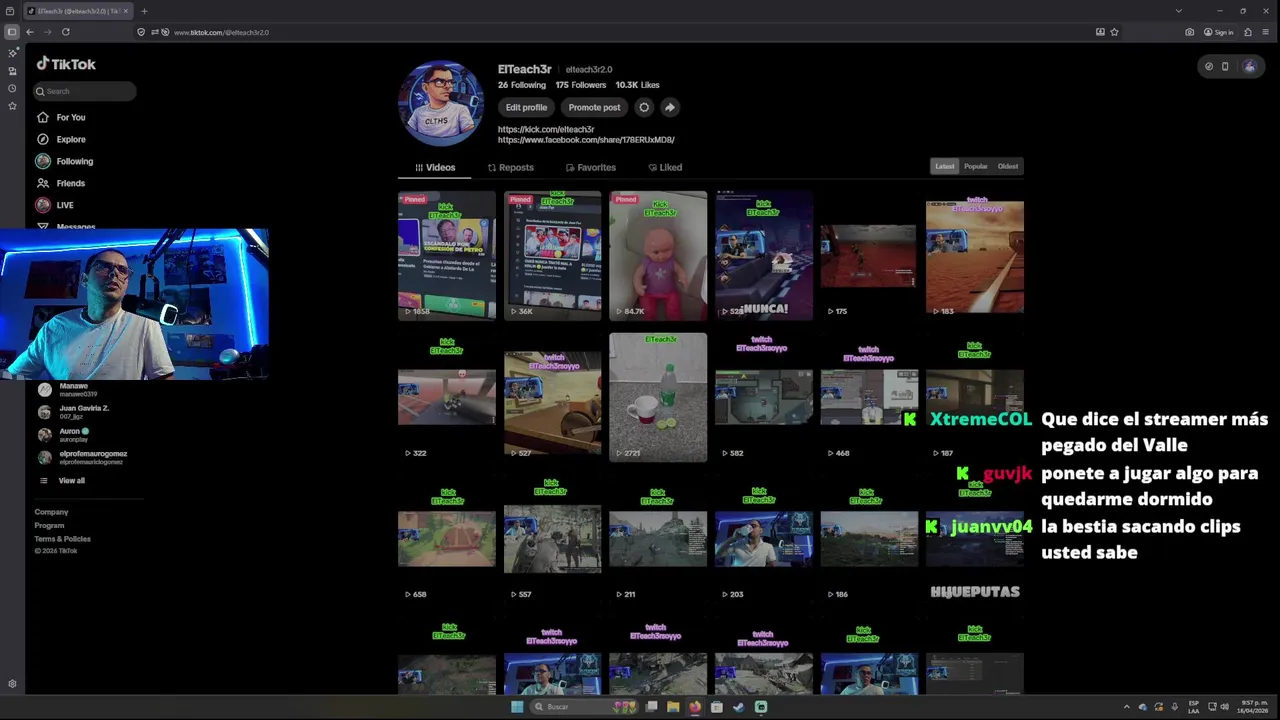Open the video with 658 views

tap(446, 539)
